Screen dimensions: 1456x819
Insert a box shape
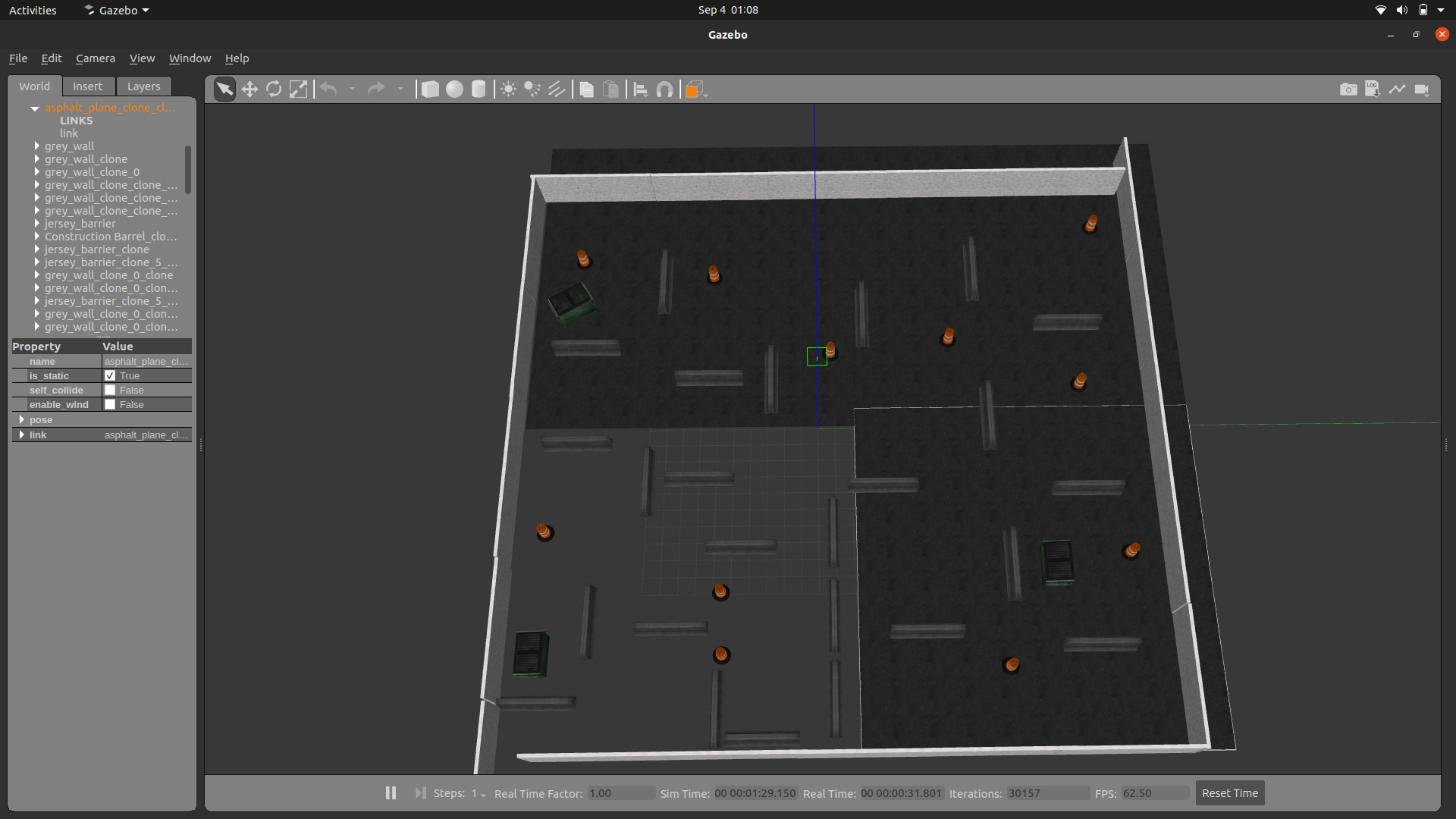[x=430, y=89]
